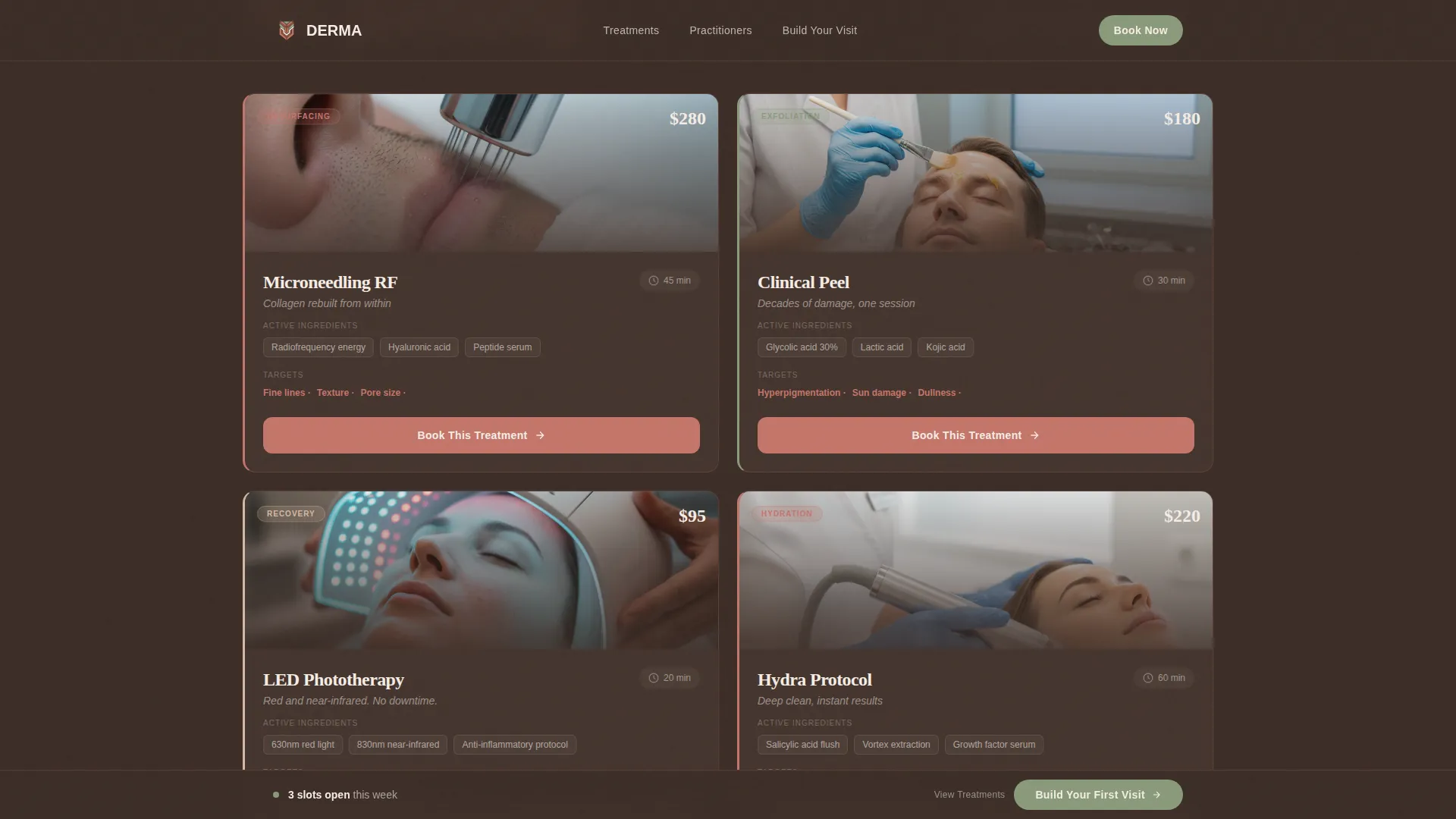Select the Growth factor serum chip
The image size is (1456, 819).
(994, 745)
